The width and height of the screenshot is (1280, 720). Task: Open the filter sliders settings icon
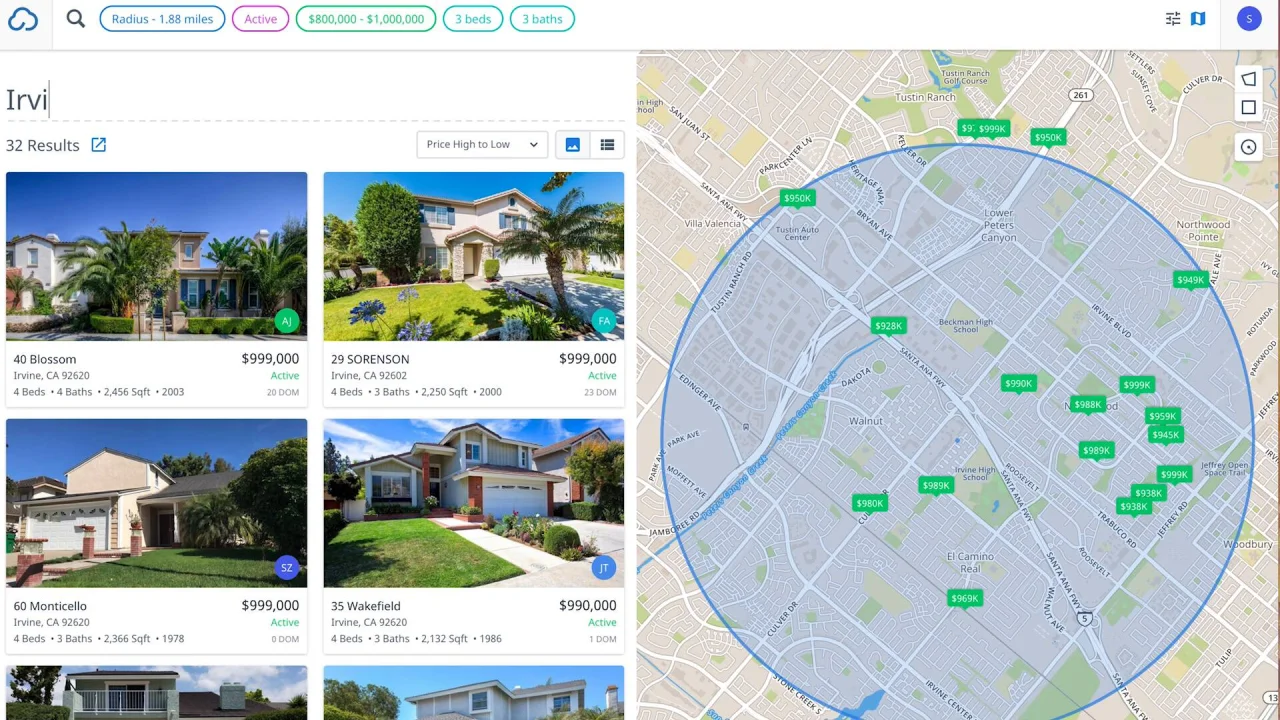point(1173,18)
